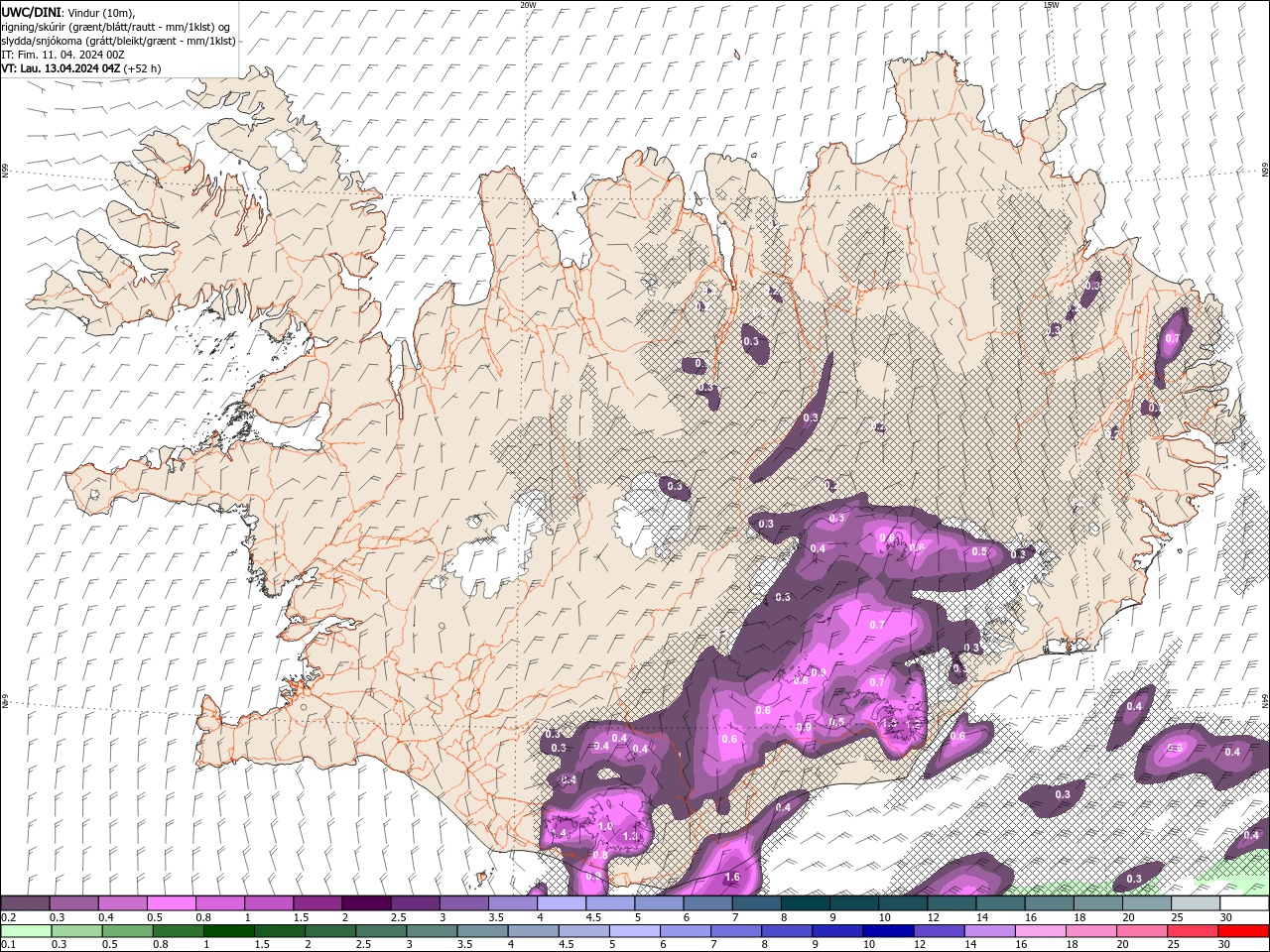Click the grey-blue 3.5 swatch in bottom legend
Viewport: 1270px width, 952px height.
coord(481,931)
